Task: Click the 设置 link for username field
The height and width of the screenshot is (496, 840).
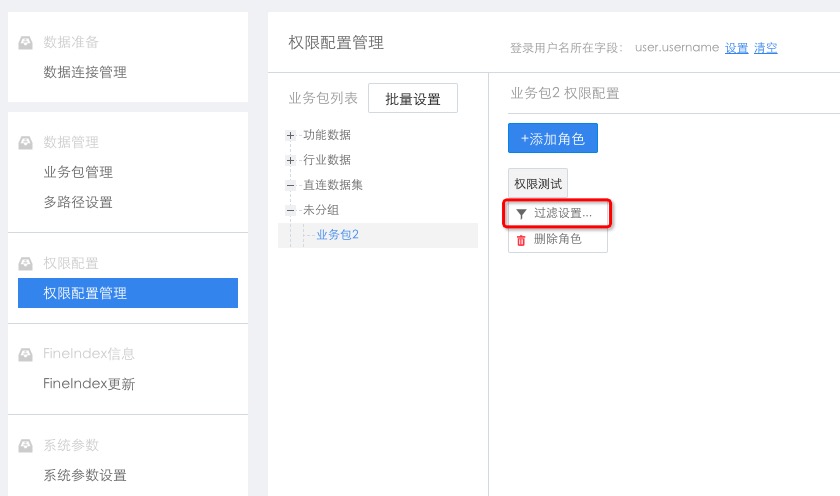Action: point(736,48)
